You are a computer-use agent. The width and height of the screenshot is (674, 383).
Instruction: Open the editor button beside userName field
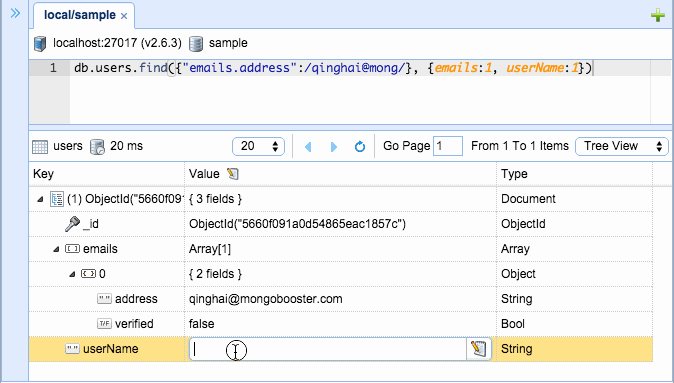pyautogui.click(x=478, y=349)
